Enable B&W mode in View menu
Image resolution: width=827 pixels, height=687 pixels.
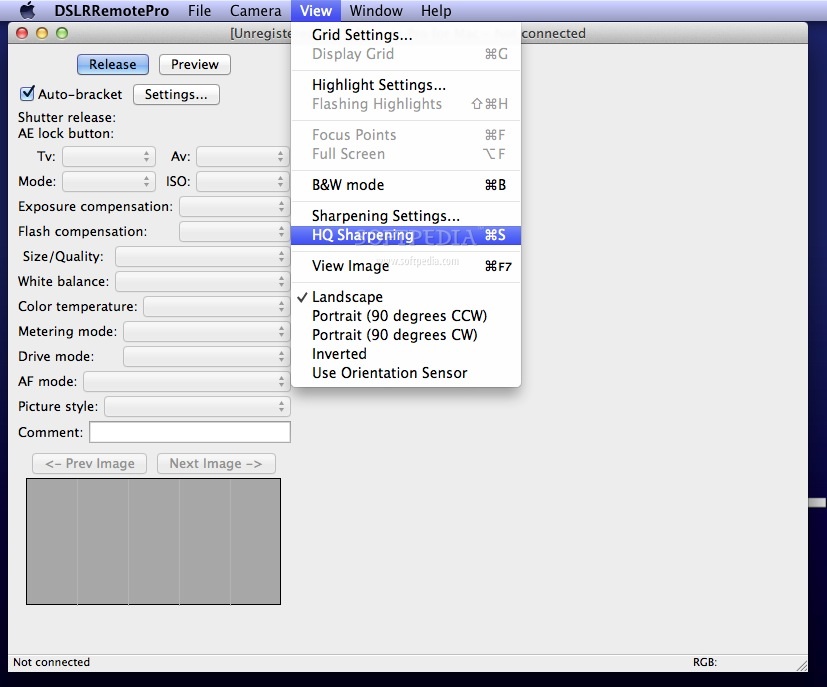(347, 185)
